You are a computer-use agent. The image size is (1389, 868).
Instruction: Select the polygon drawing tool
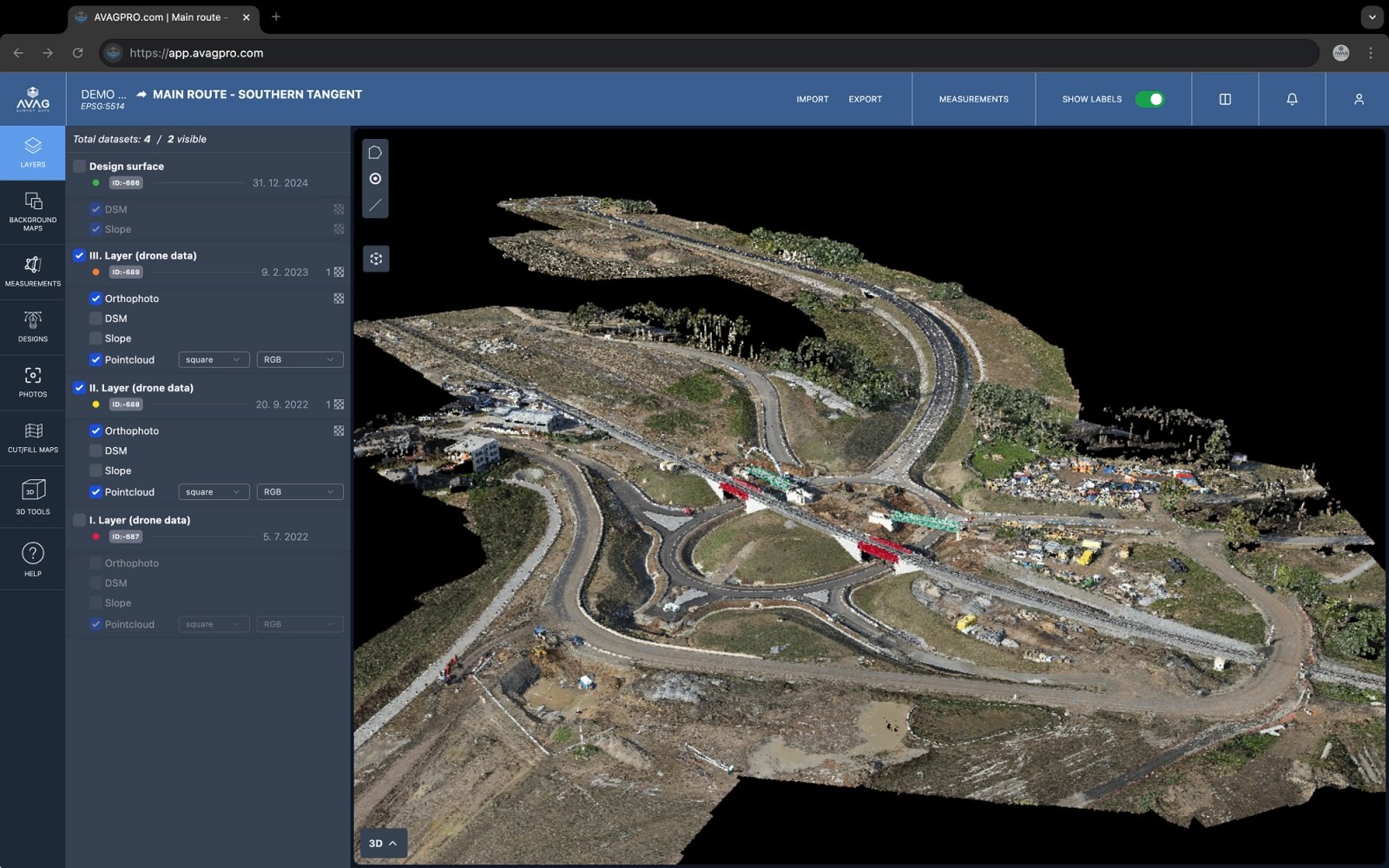pos(375,153)
